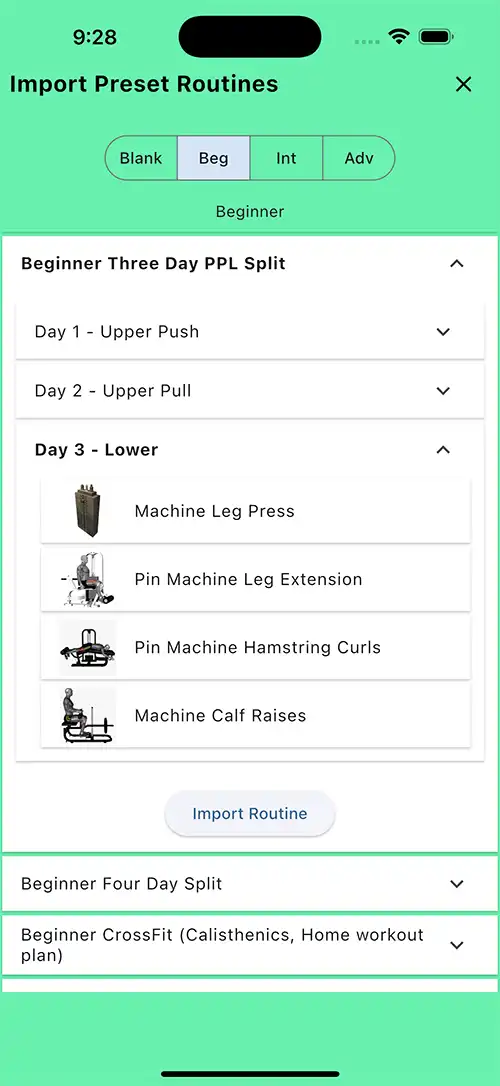Tap the Import Routine button
Viewport: 500px width, 1086px height.
250,814
